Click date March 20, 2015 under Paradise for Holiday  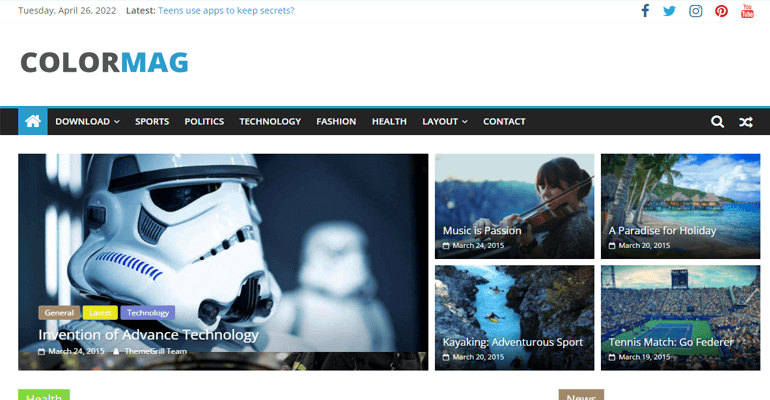click(x=644, y=245)
